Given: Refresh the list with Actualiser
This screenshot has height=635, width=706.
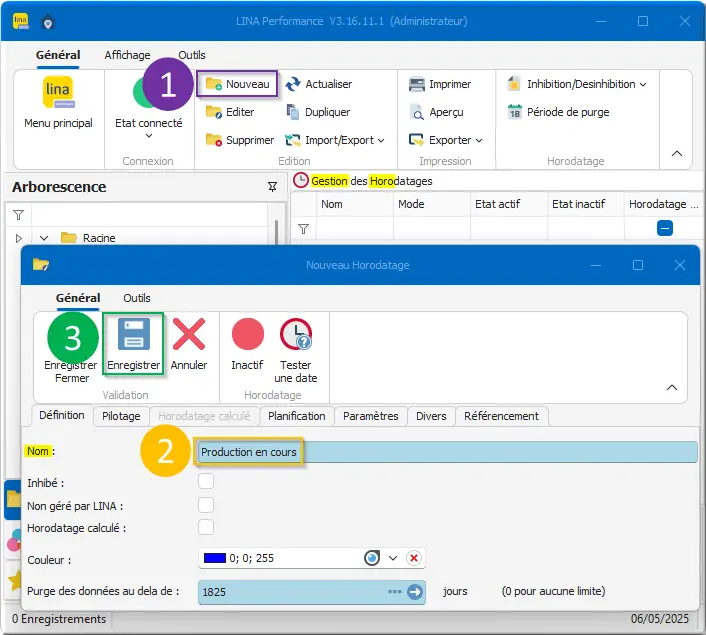Looking at the screenshot, I should [x=319, y=84].
